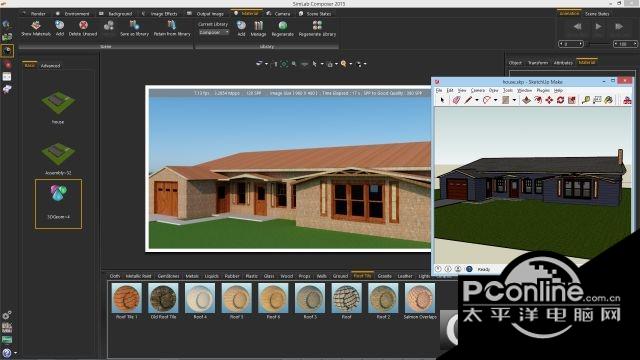
Task: Open the Plugins menu in SketchUp window
Action: click(543, 90)
